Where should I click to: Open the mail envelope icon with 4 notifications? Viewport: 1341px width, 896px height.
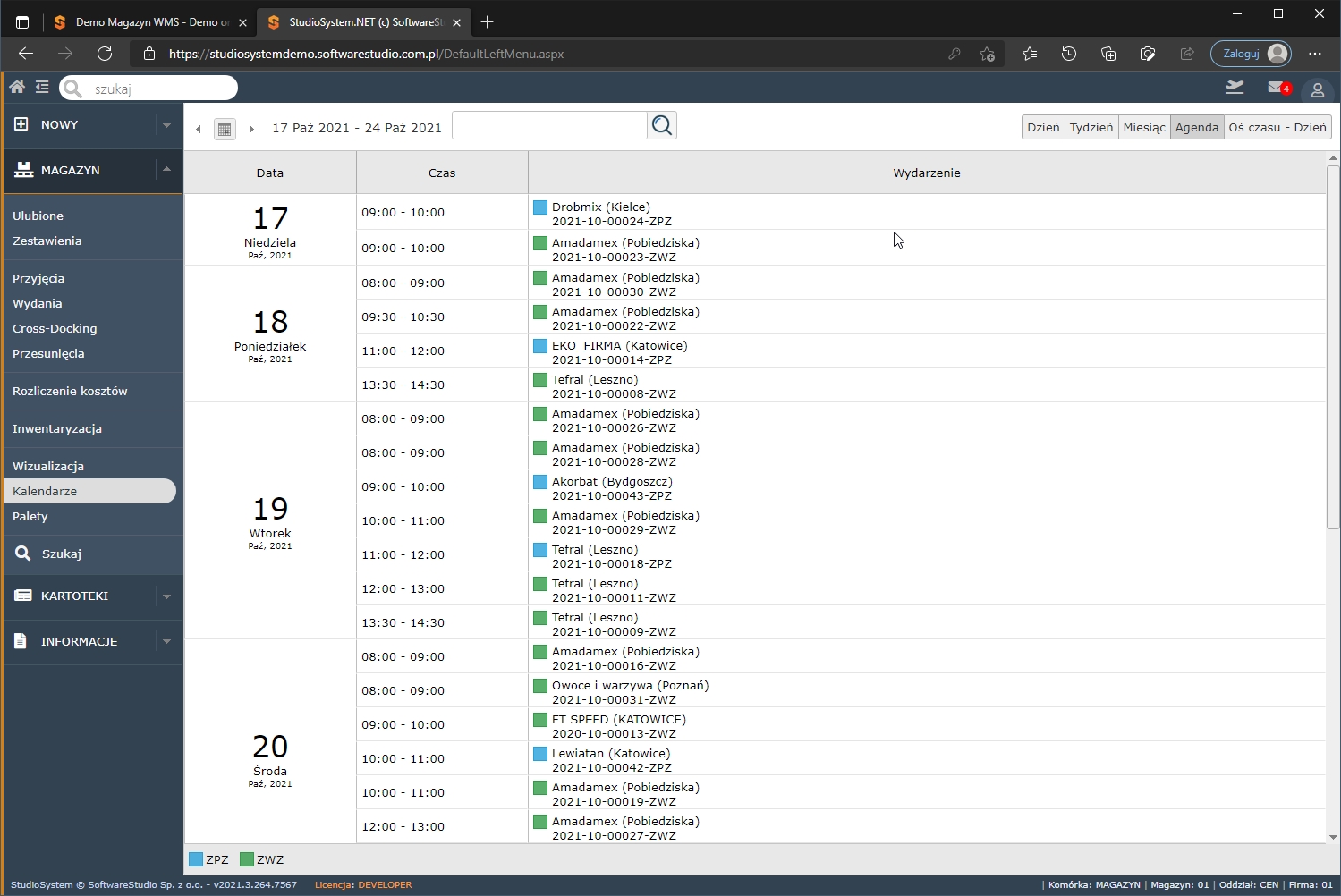(1274, 88)
